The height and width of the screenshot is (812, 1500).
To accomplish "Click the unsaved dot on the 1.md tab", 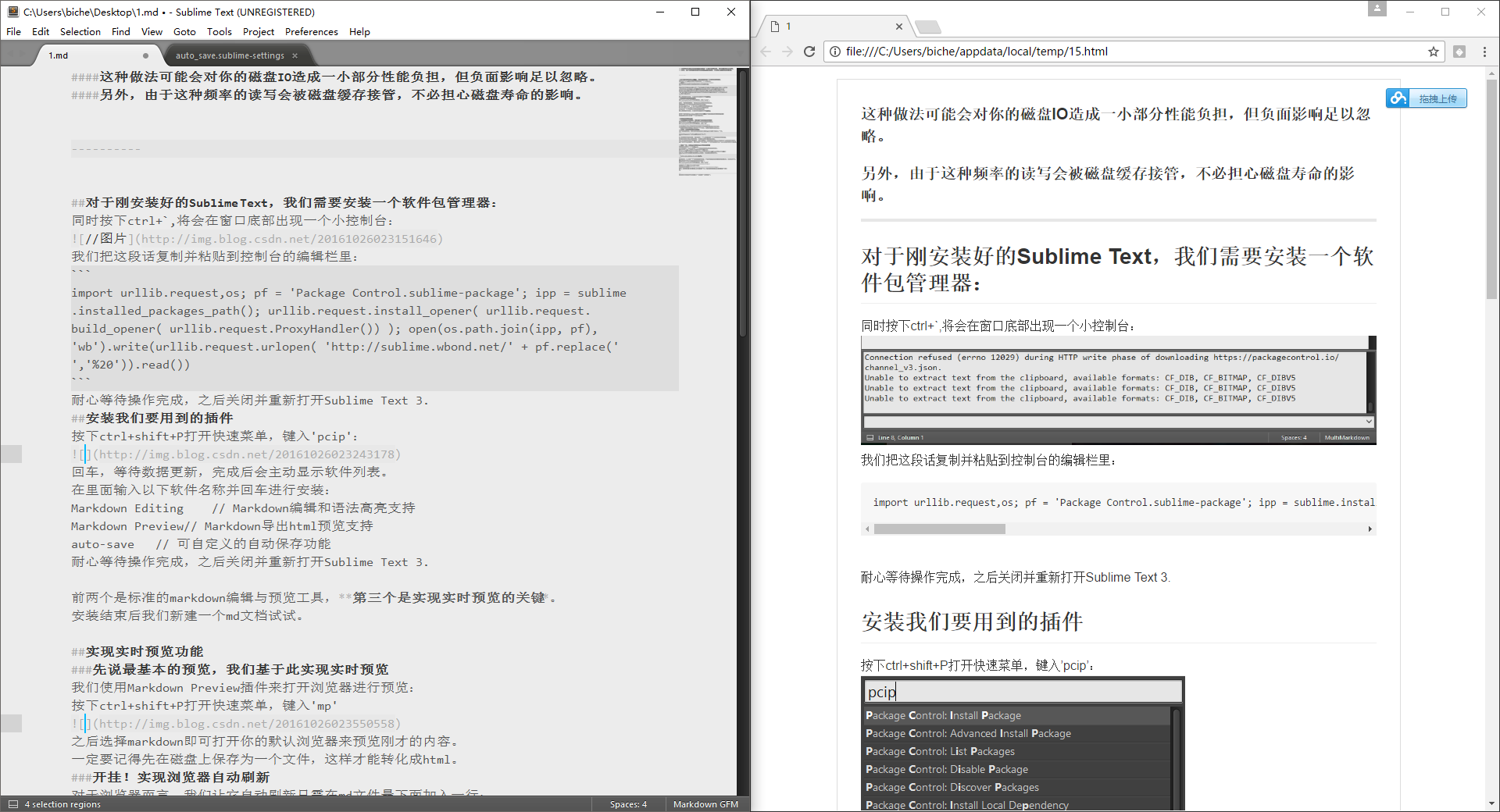I will [x=145, y=55].
